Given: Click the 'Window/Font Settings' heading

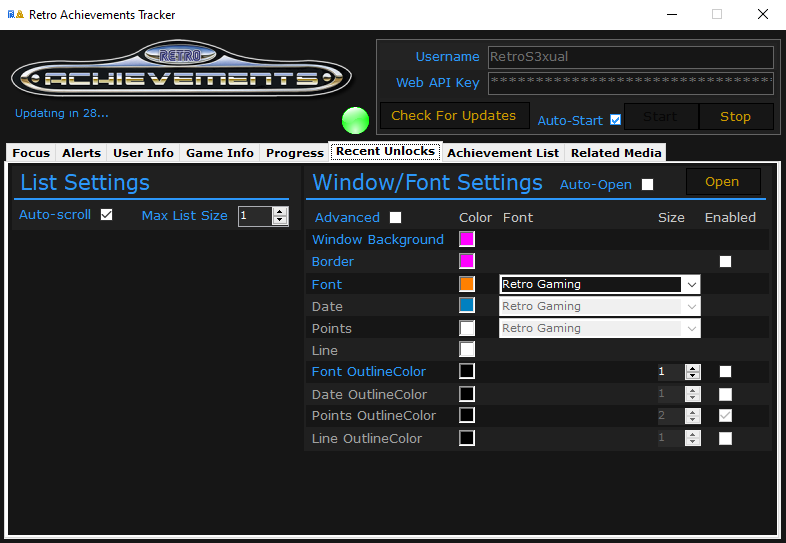Looking at the screenshot, I should [428, 183].
